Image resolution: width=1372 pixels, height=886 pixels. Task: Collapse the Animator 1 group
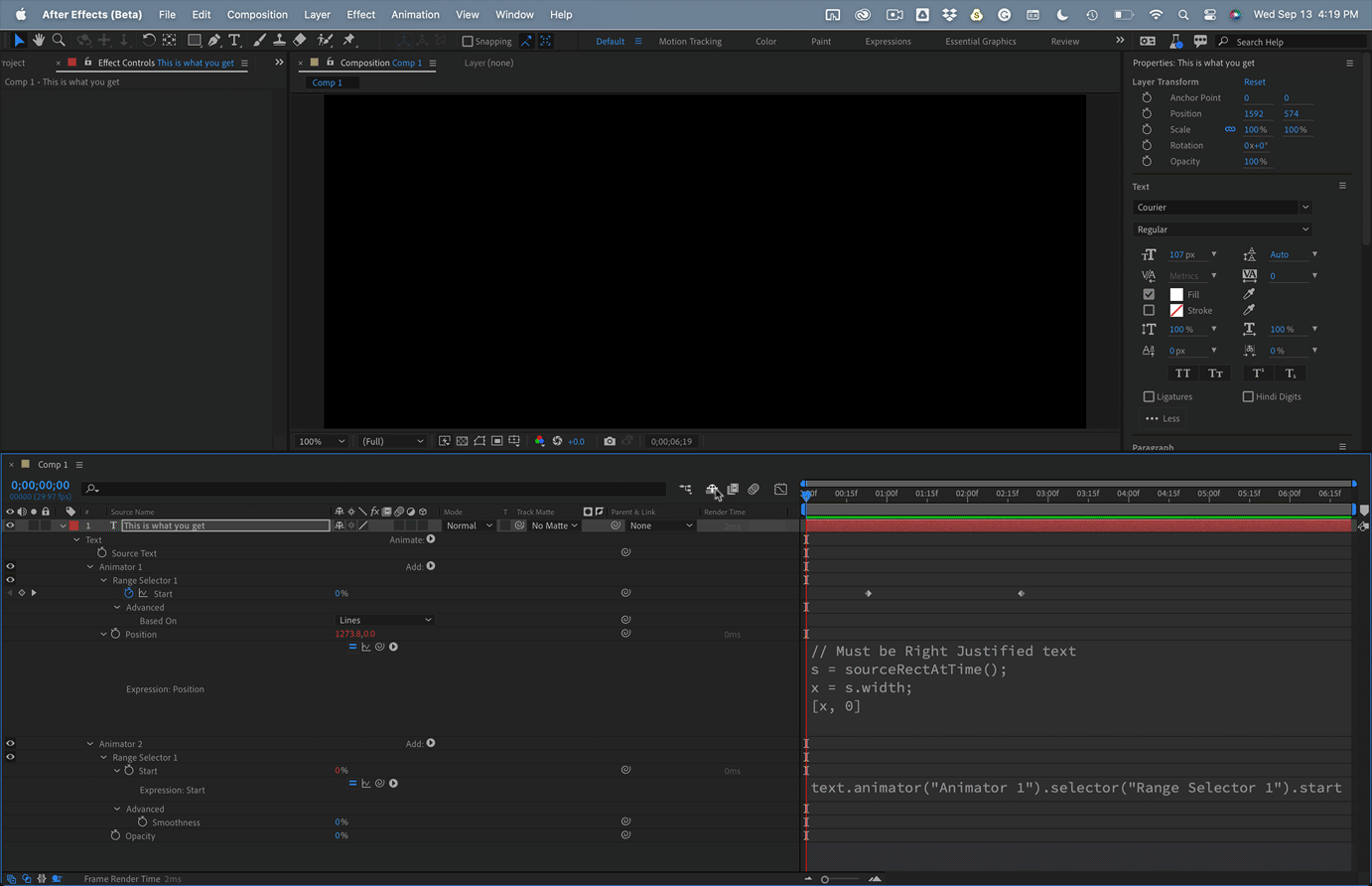pos(90,567)
